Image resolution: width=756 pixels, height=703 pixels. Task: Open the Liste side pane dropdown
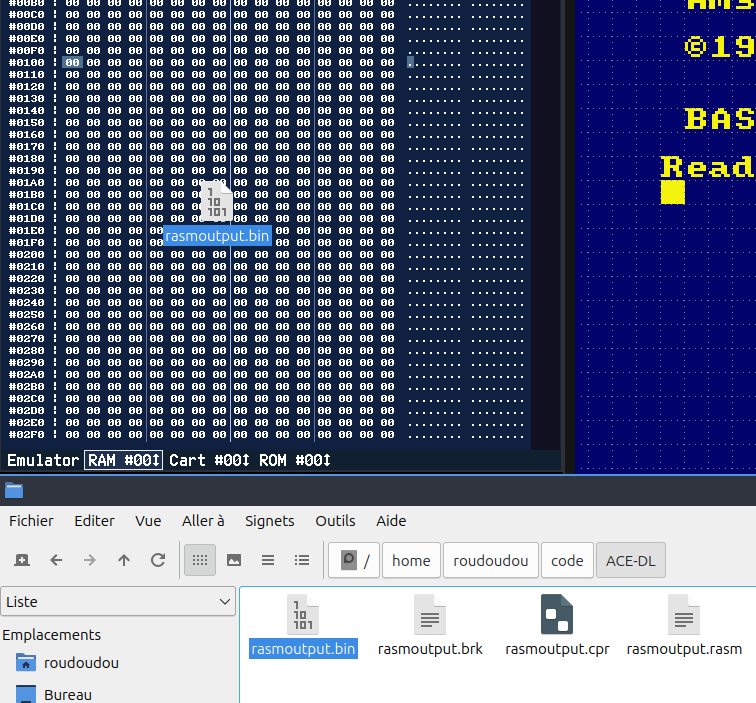pos(118,602)
